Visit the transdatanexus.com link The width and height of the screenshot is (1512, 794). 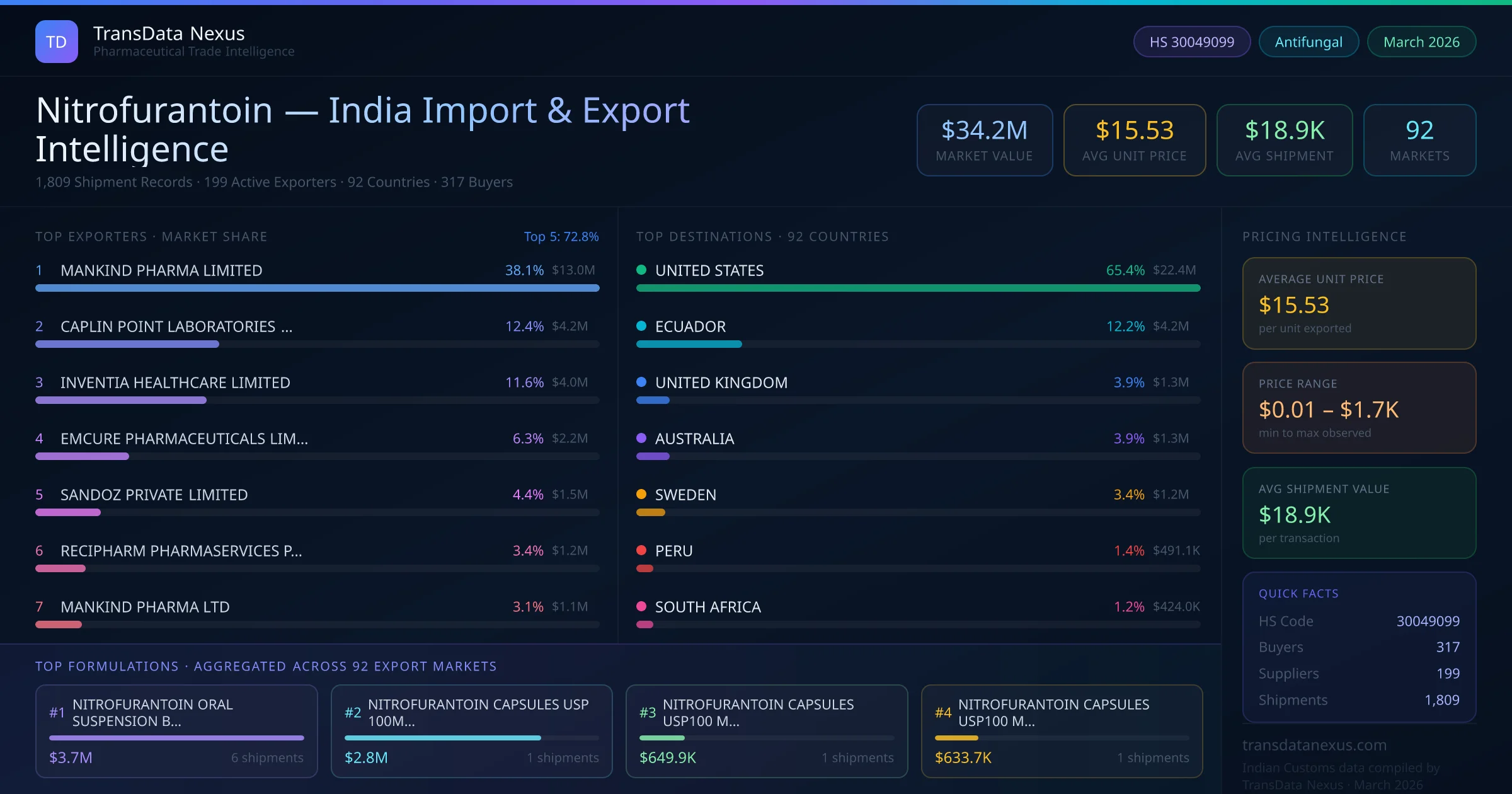1314,745
